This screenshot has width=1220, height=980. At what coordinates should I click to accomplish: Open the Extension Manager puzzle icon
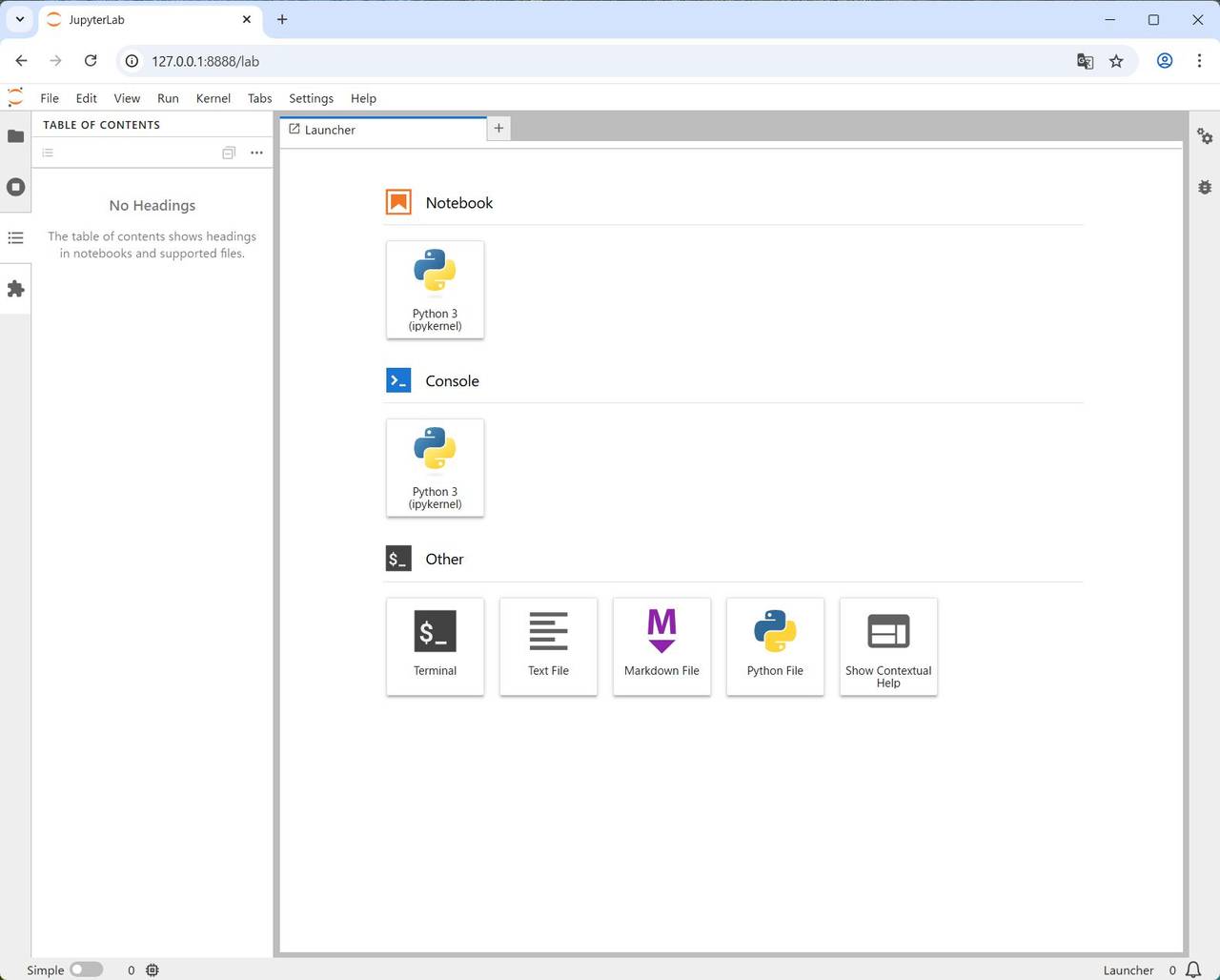click(15, 289)
